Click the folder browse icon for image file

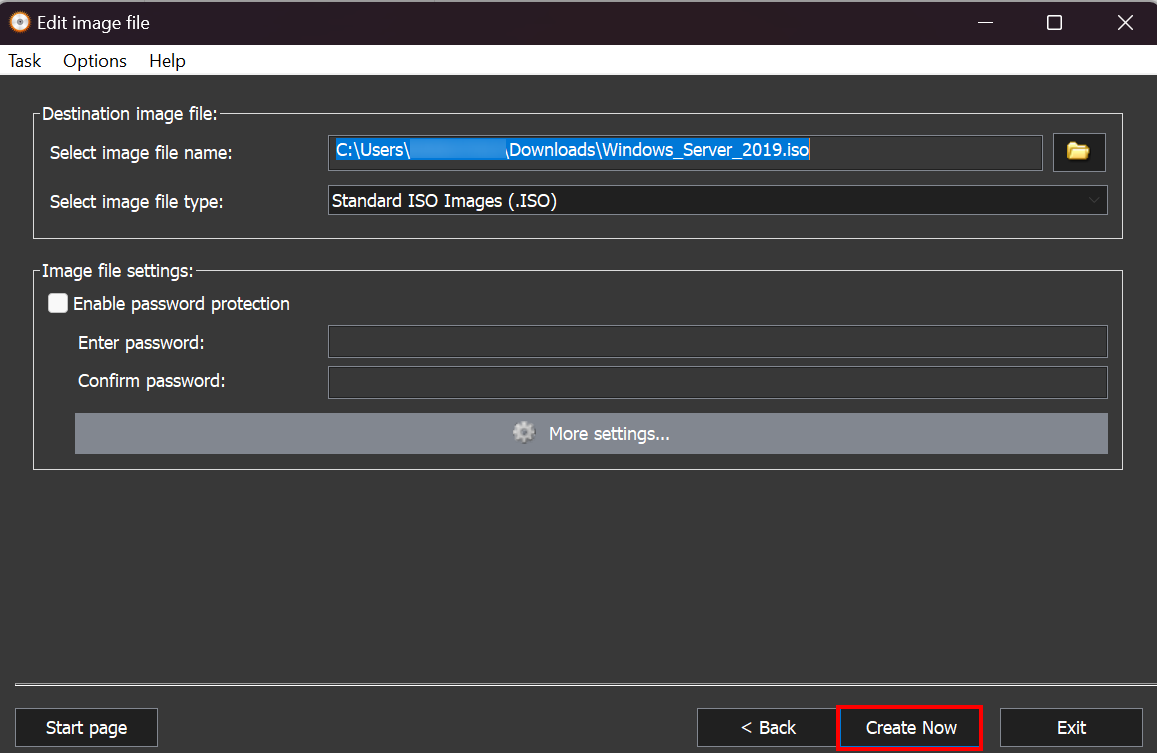click(x=1078, y=152)
